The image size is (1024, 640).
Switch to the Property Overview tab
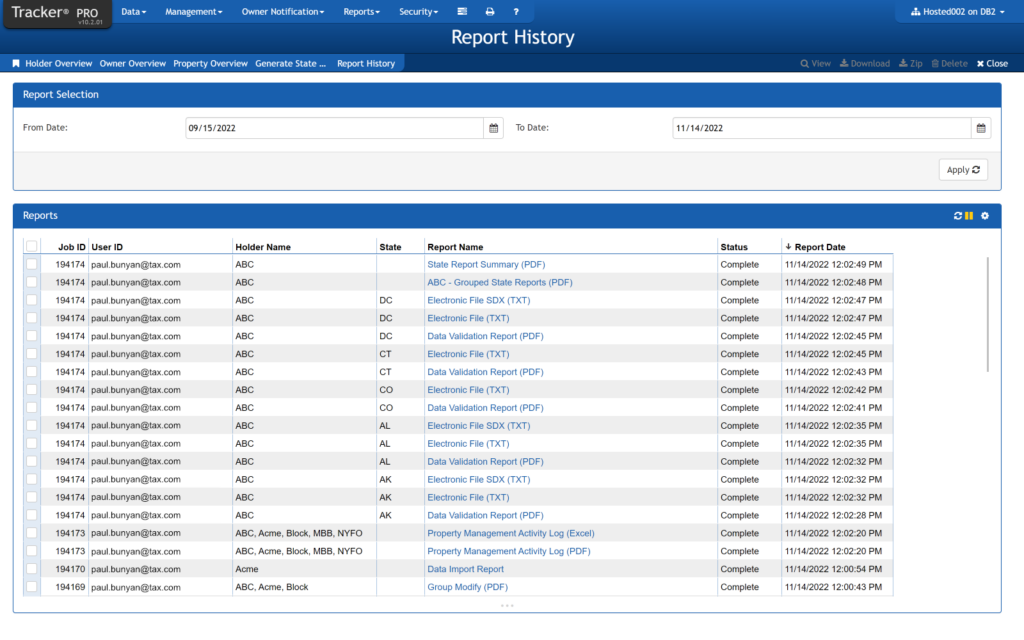click(x=210, y=62)
